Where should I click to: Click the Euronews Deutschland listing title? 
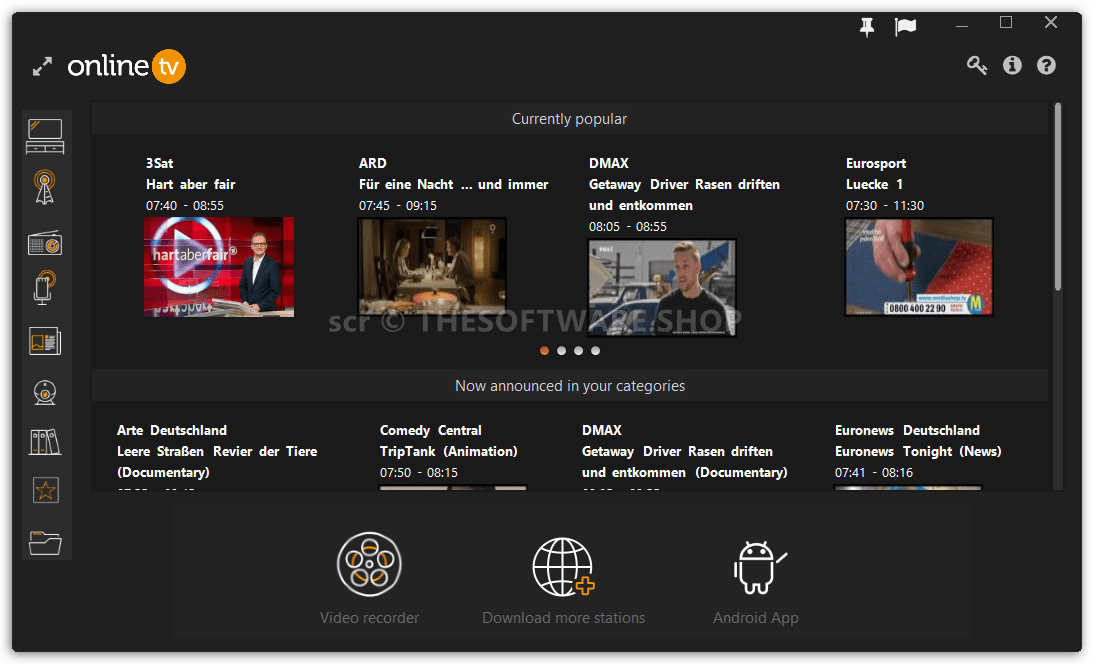(x=907, y=430)
